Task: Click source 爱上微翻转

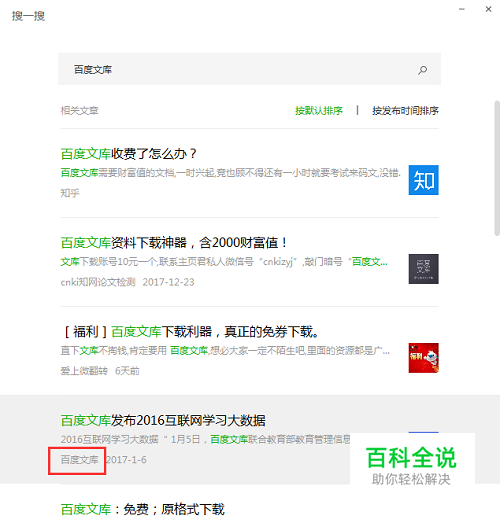Action: click(x=84, y=371)
